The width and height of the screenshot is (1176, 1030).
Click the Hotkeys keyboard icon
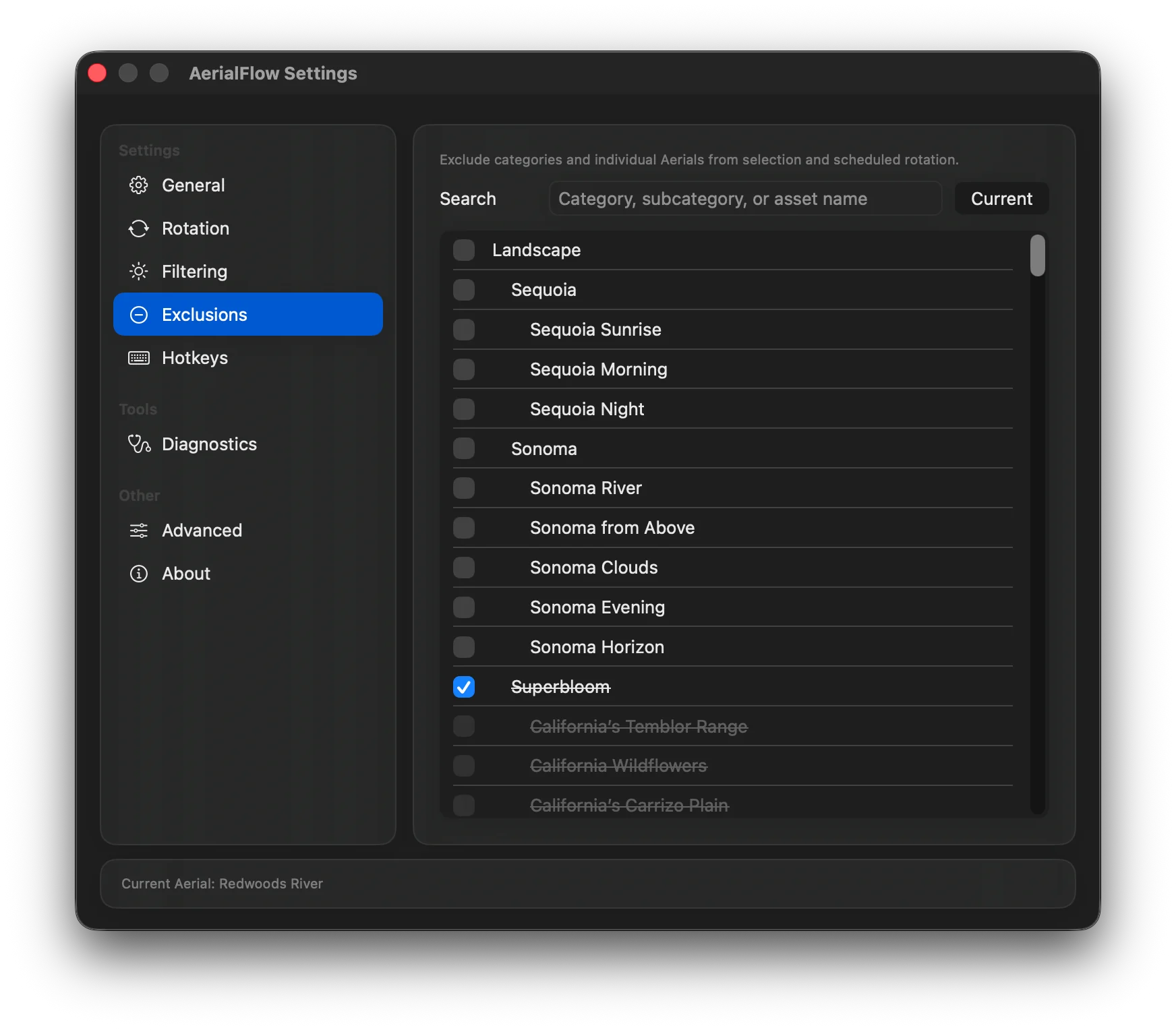(x=138, y=358)
